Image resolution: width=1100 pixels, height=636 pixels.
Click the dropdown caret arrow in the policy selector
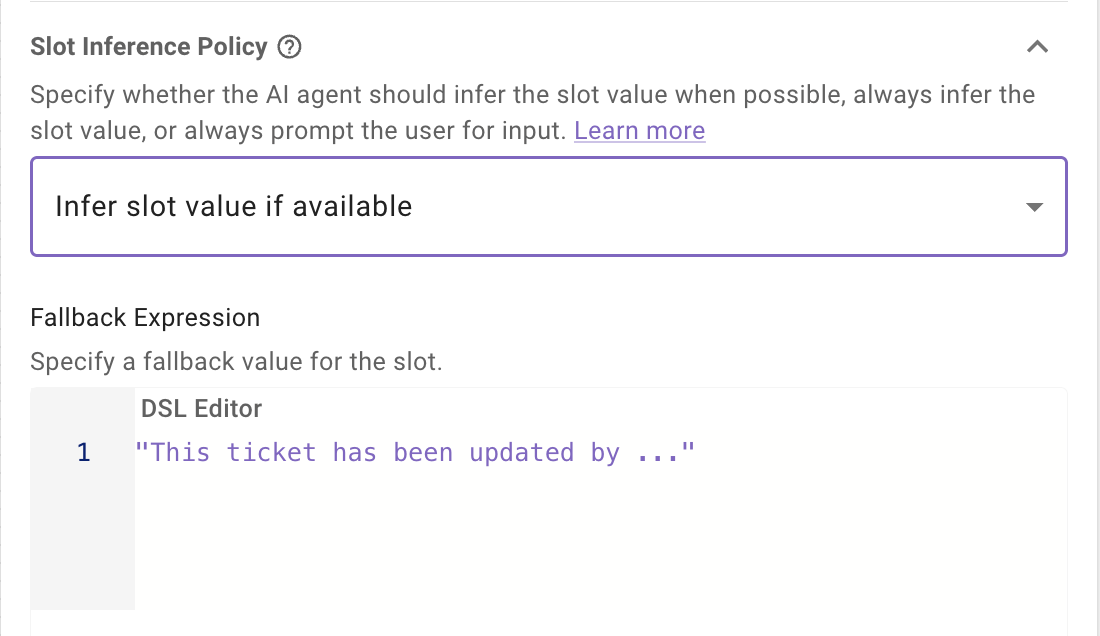[x=1034, y=207]
